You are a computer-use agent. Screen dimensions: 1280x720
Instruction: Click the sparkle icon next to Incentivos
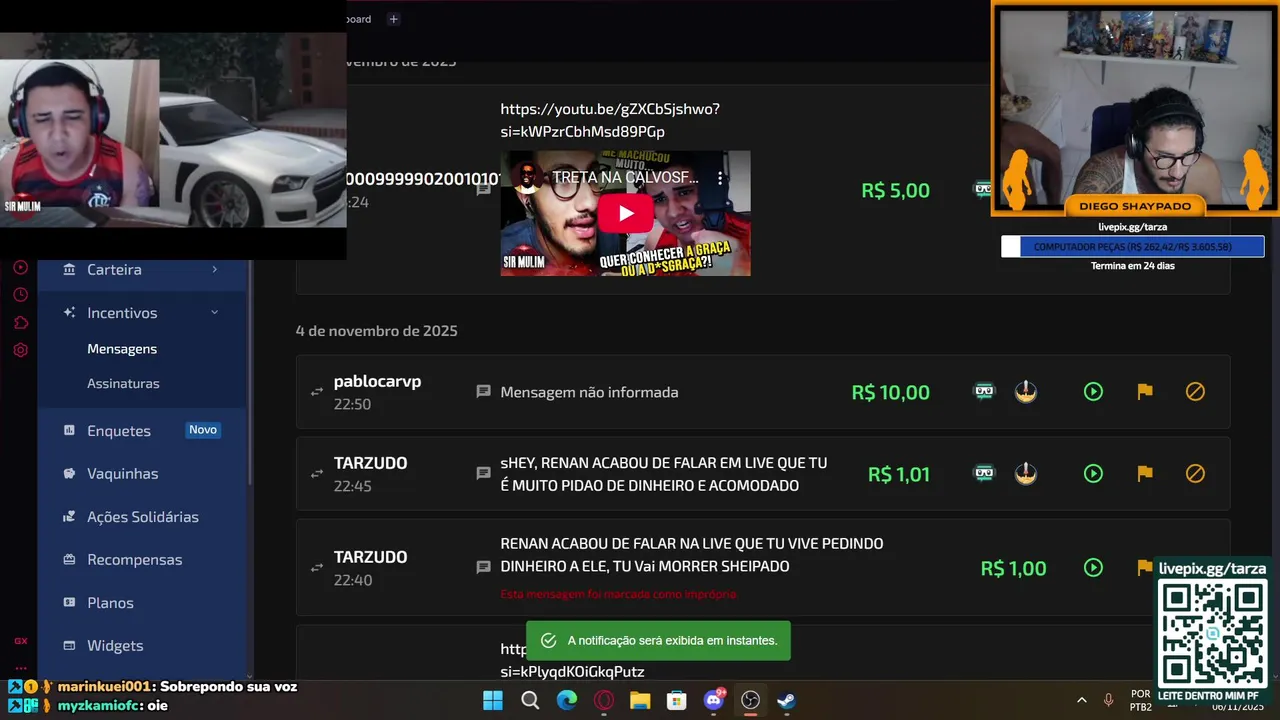point(69,313)
